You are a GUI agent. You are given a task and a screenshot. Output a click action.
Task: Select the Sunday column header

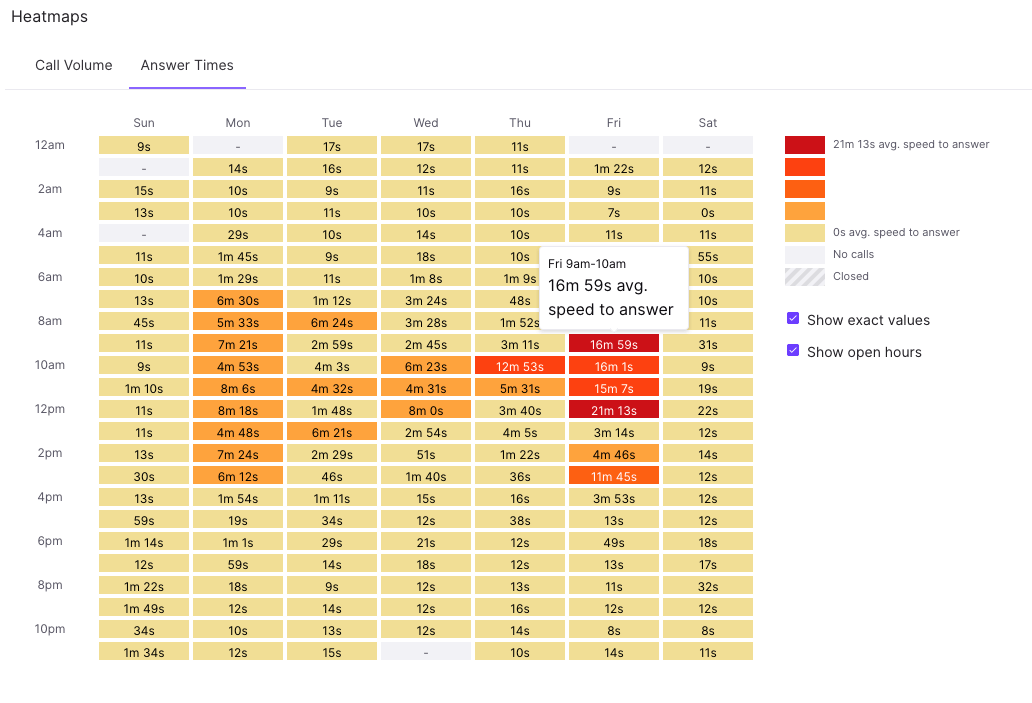(x=143, y=122)
